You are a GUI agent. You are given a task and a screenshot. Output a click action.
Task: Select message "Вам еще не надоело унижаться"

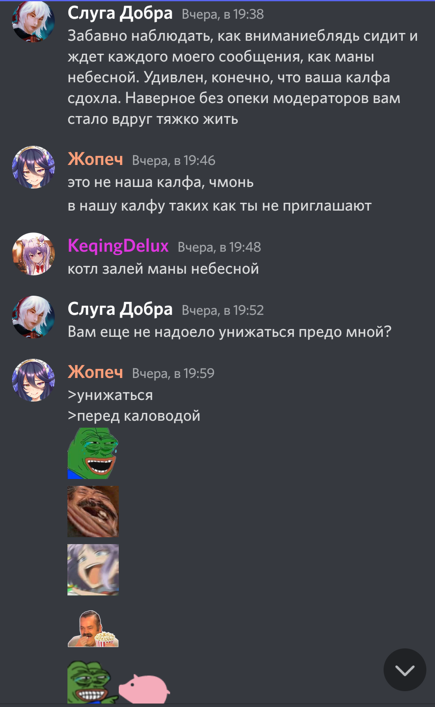tap(229, 332)
